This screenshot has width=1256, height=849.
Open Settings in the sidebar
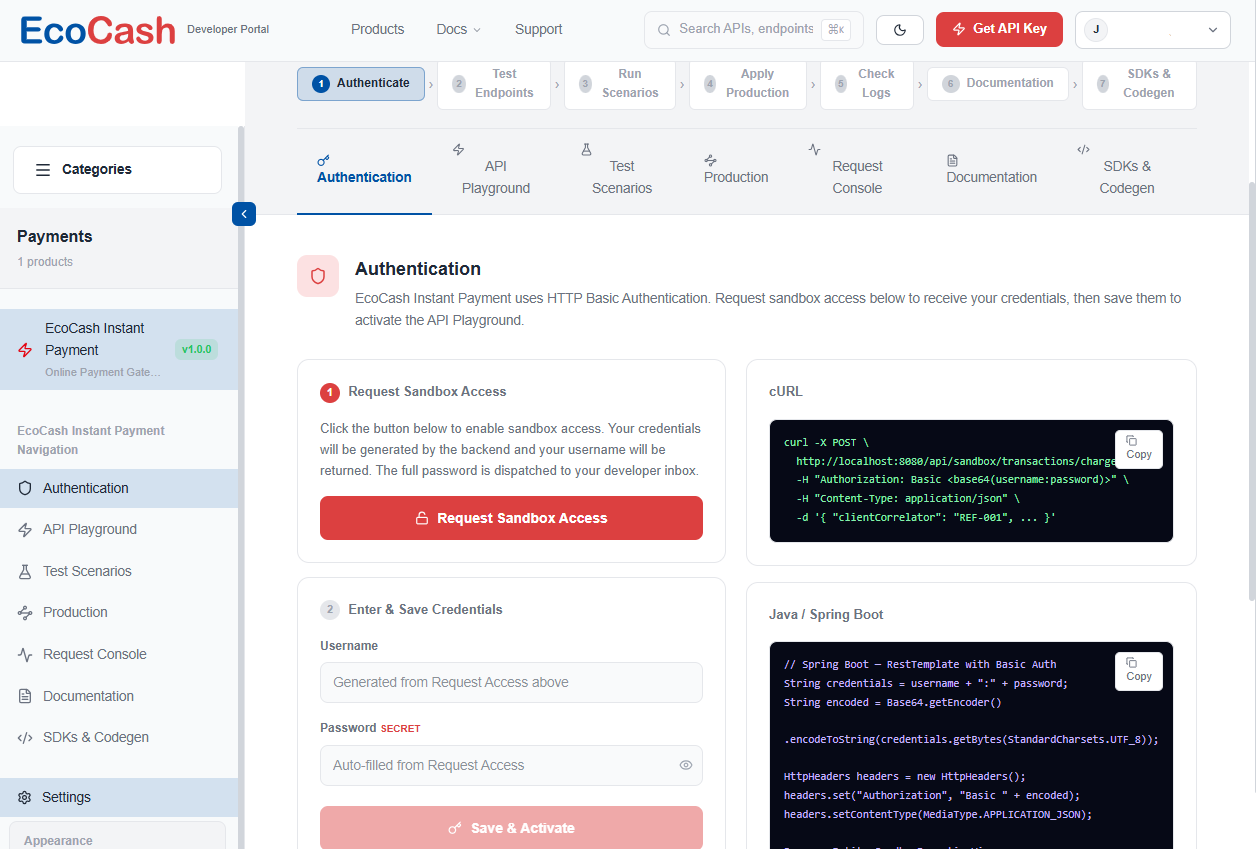click(x=119, y=797)
